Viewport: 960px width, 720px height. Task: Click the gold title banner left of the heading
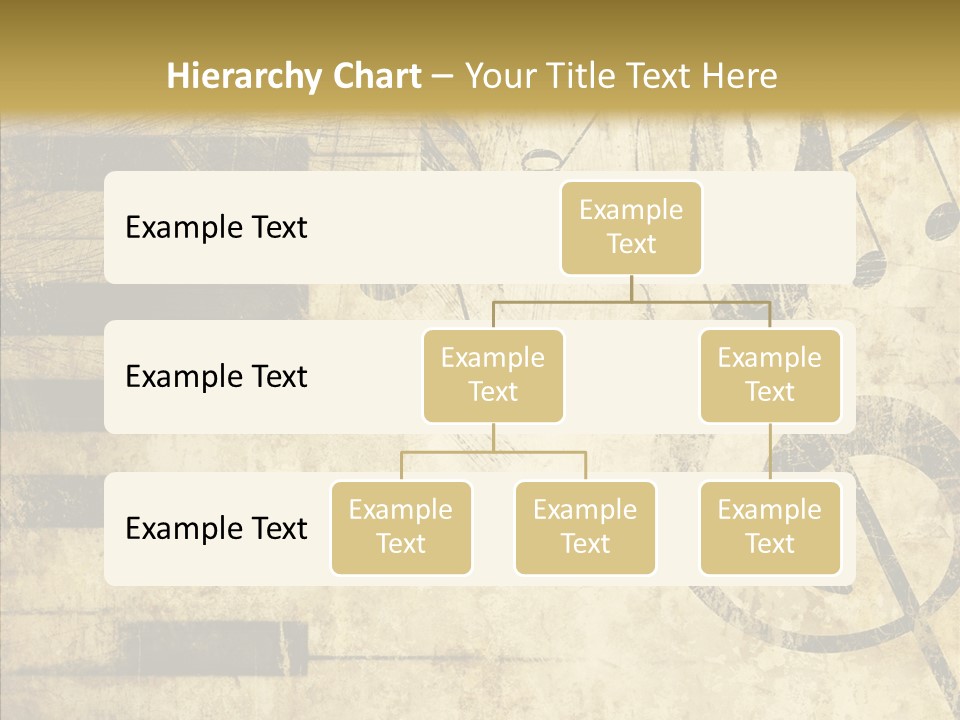[80, 76]
